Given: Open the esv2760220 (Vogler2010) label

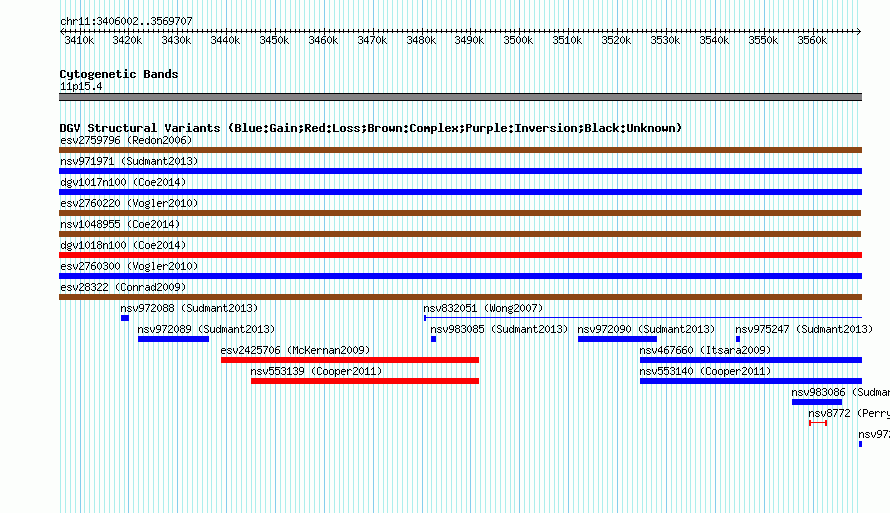Looking at the screenshot, I should pos(129,203).
